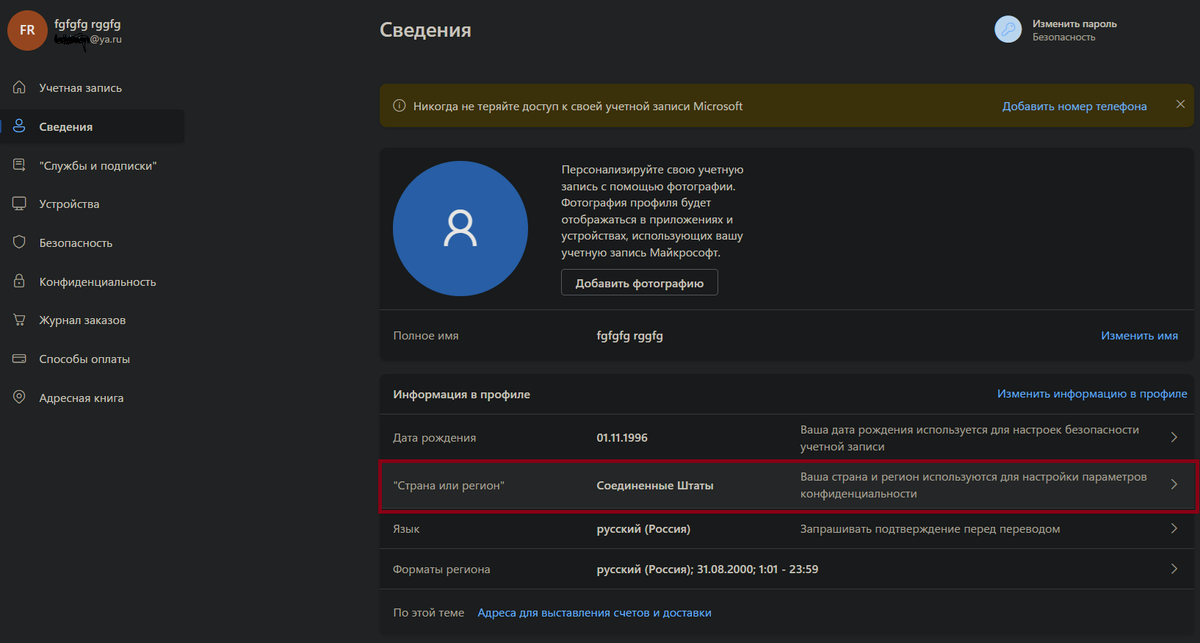Click the key icon next to Изменить пароль
Screen dimensions: 1200x643
[x=1008, y=29]
